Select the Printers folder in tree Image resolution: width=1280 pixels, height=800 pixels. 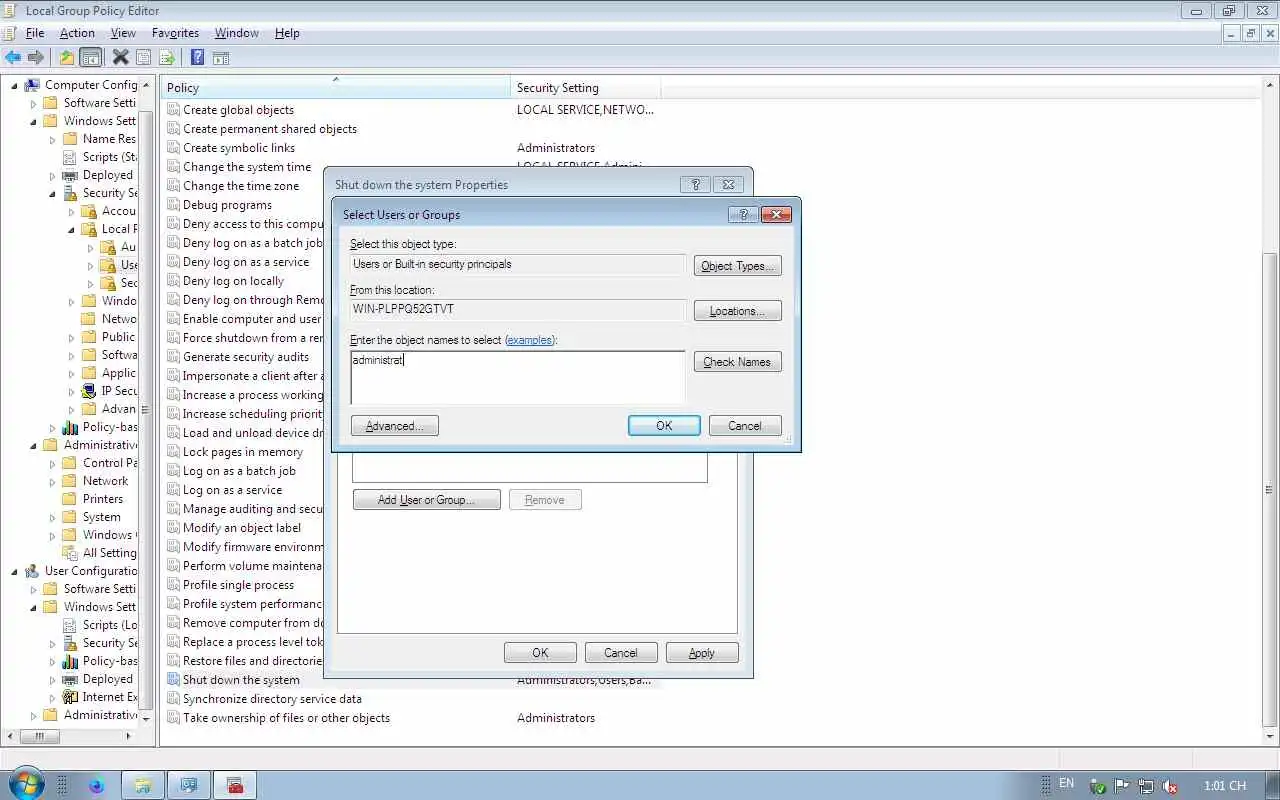point(103,499)
